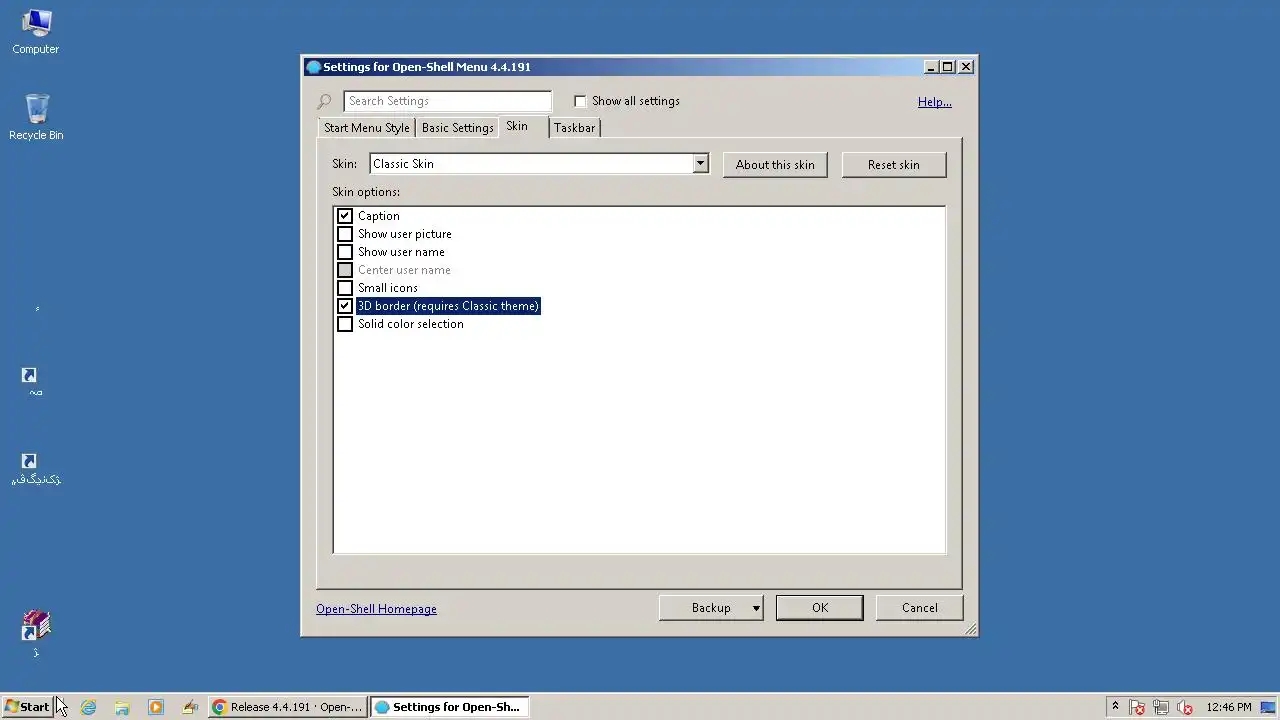Tick the Show all settings checkbox
This screenshot has height=720, width=1280.
tap(580, 101)
